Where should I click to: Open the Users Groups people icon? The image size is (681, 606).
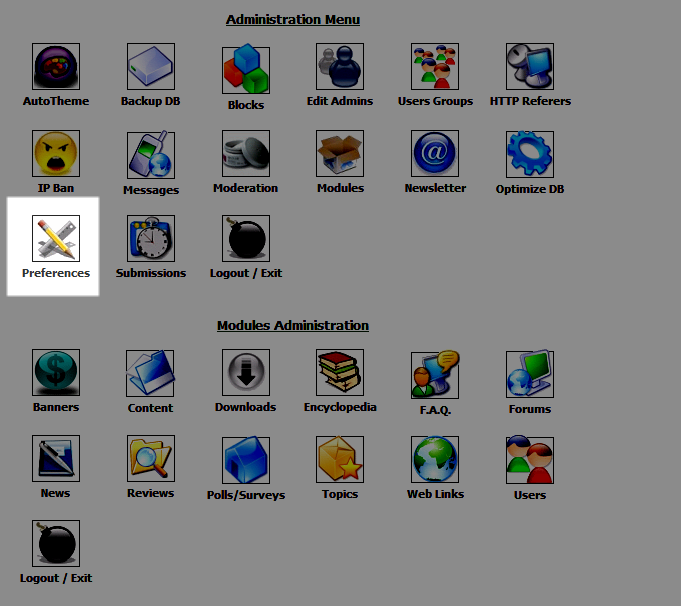[x=435, y=66]
